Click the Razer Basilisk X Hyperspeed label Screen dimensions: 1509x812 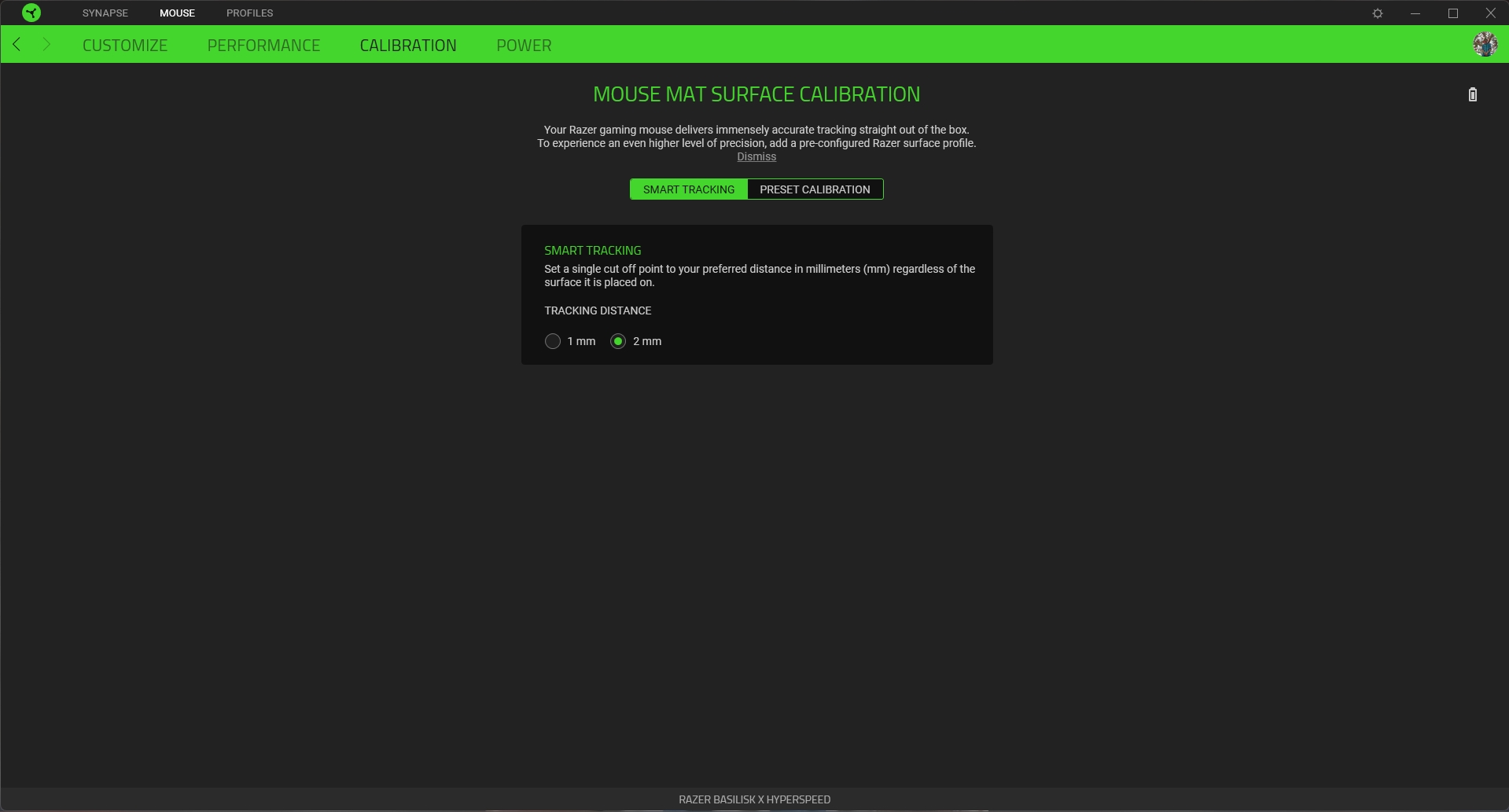[x=755, y=799]
